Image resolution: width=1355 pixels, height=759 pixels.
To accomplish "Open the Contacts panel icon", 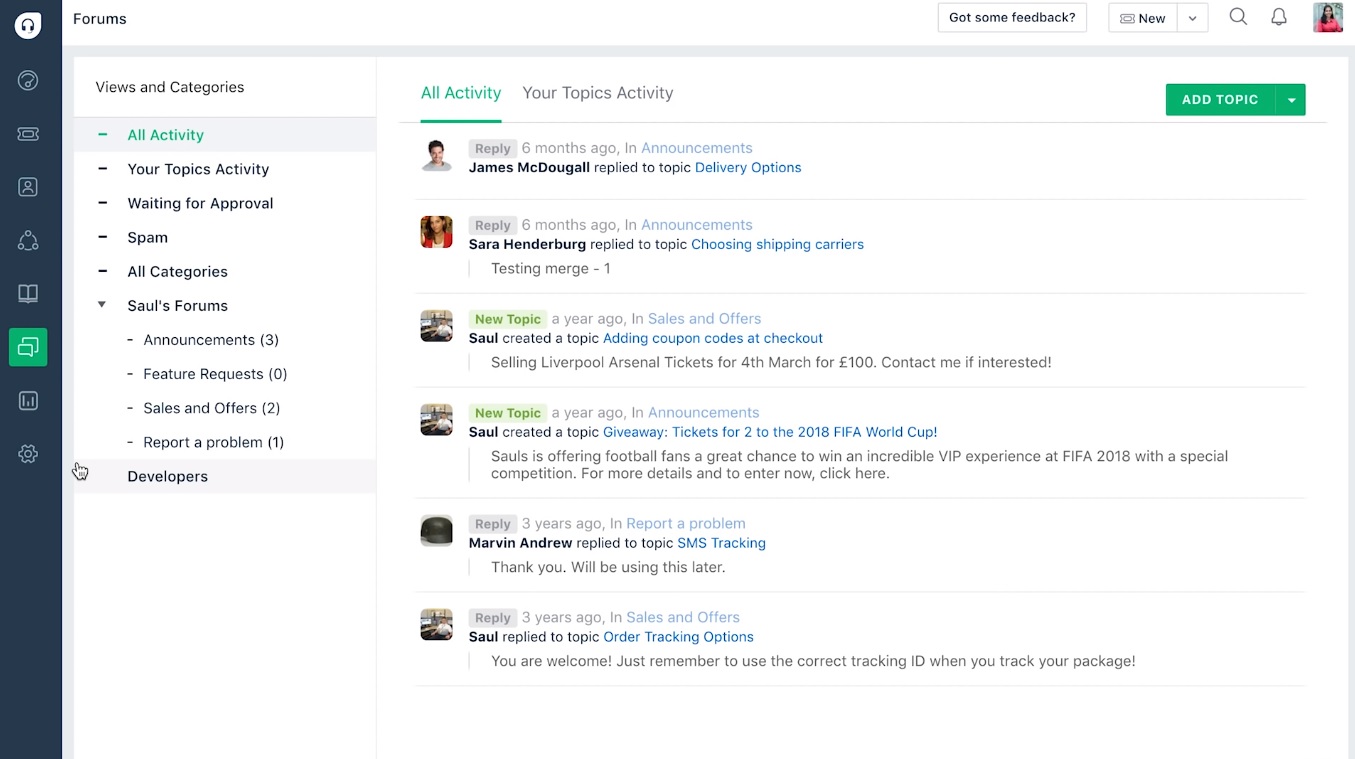I will [27, 186].
